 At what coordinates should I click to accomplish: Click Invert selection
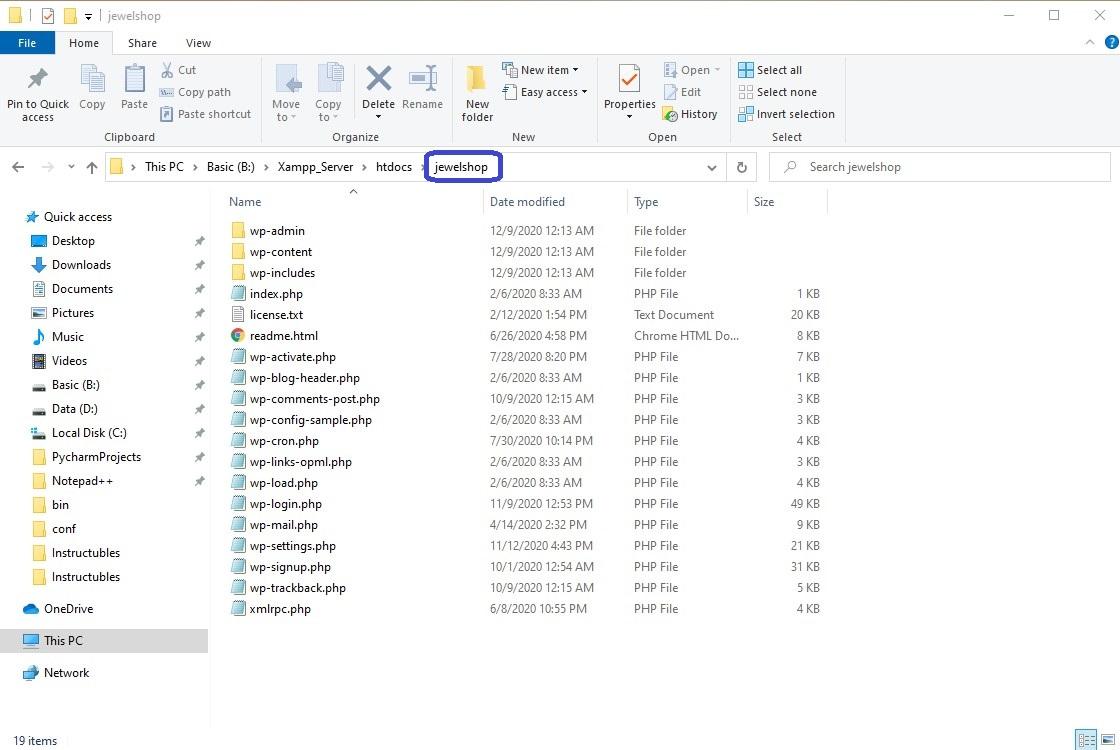point(786,114)
